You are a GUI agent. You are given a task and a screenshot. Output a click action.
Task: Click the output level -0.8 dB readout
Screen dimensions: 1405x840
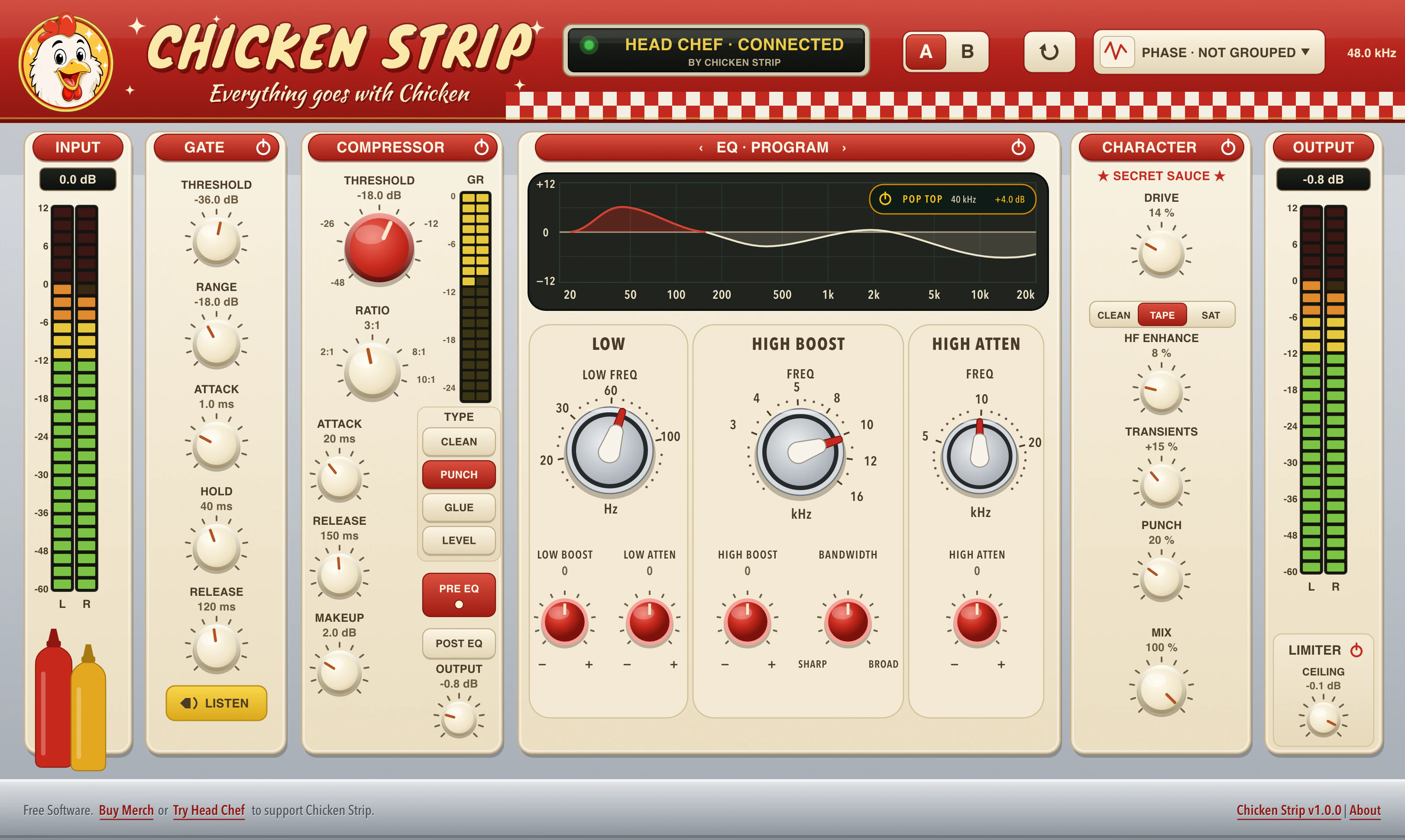click(1323, 179)
